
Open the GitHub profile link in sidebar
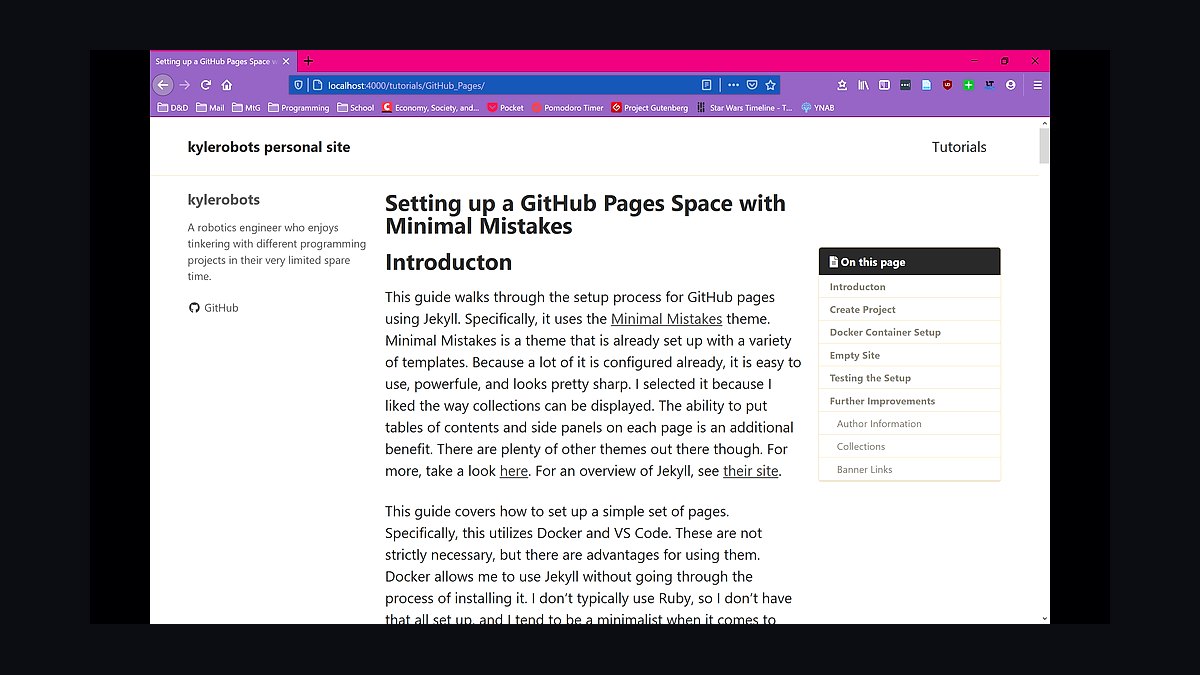(213, 308)
